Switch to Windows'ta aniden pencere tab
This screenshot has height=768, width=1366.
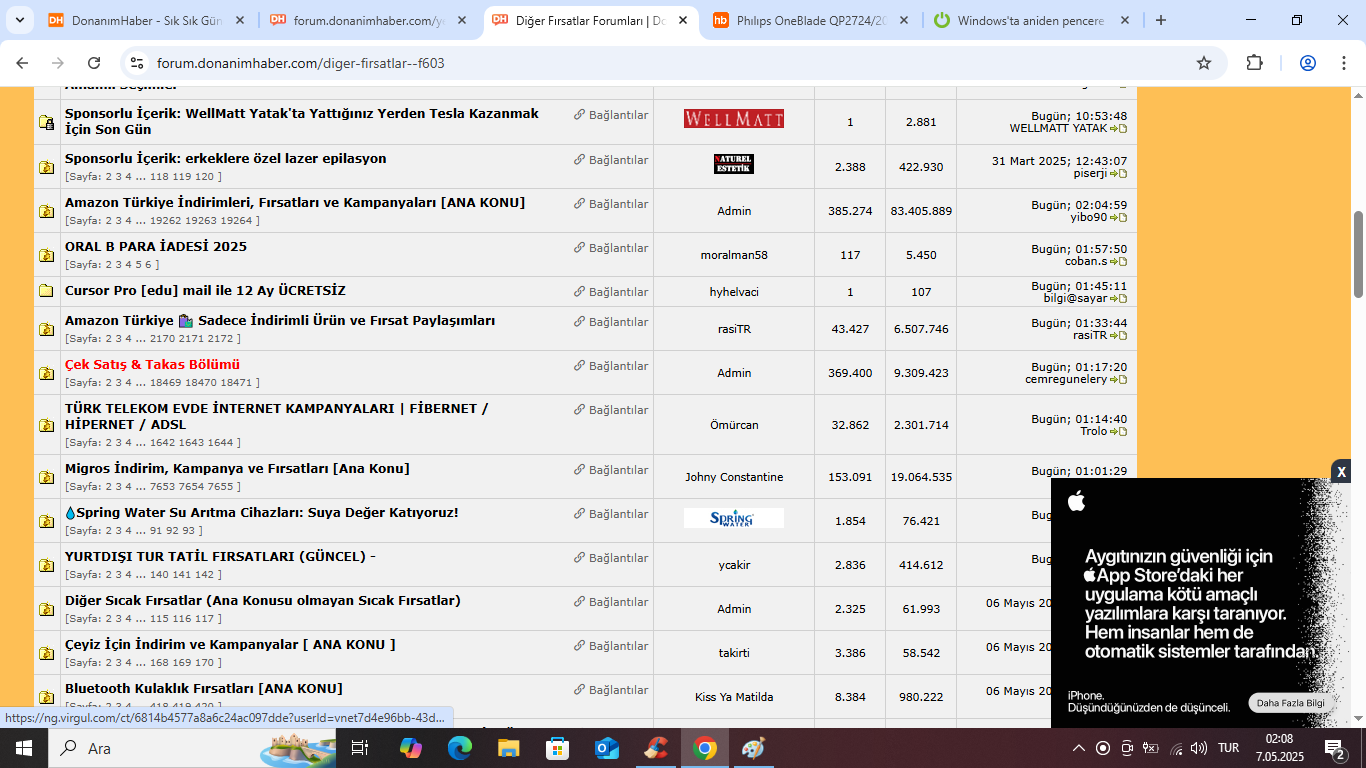pyautogui.click(x=1031, y=20)
